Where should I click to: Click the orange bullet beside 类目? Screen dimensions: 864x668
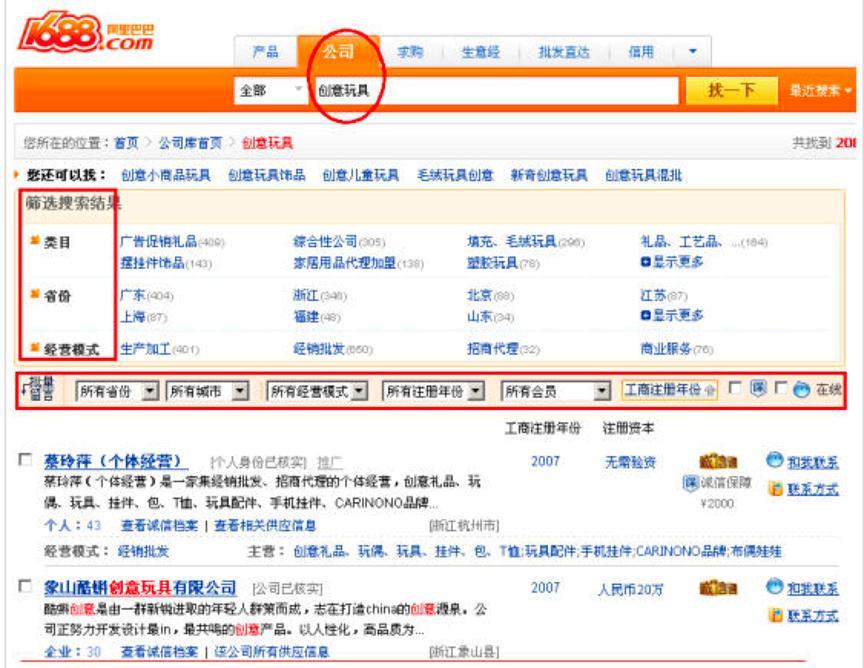coord(35,240)
